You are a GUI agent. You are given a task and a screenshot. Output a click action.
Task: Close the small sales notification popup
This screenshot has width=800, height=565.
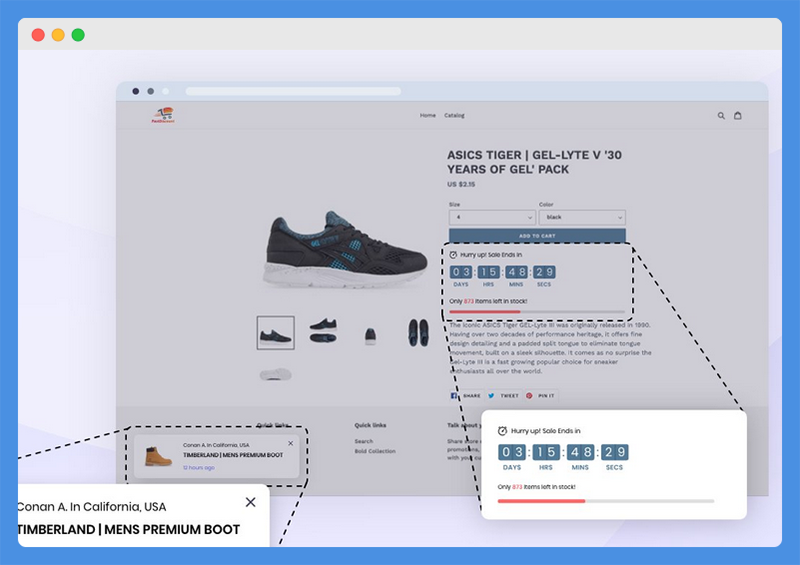pyautogui.click(x=291, y=444)
